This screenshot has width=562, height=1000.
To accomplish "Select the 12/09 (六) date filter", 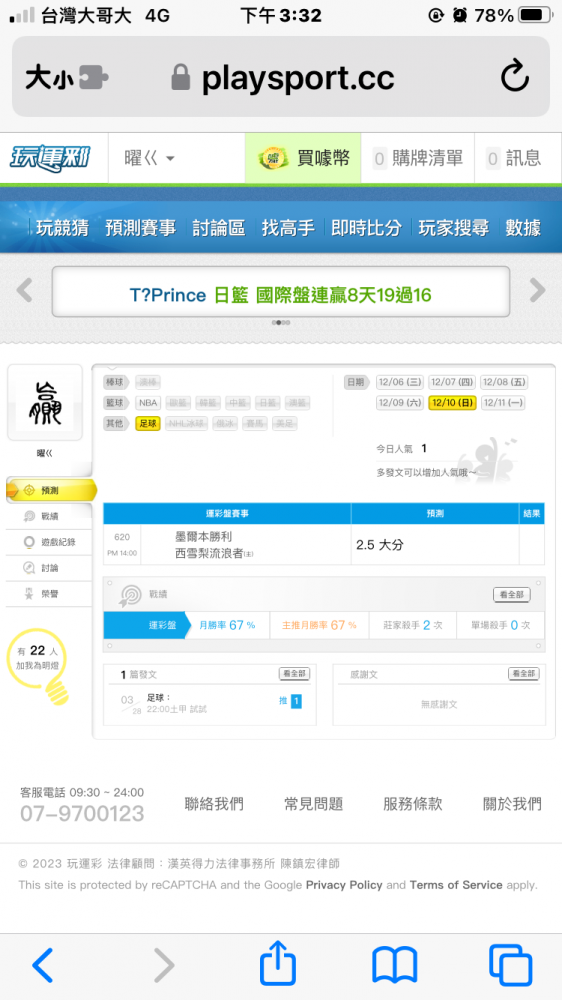I will point(400,403).
